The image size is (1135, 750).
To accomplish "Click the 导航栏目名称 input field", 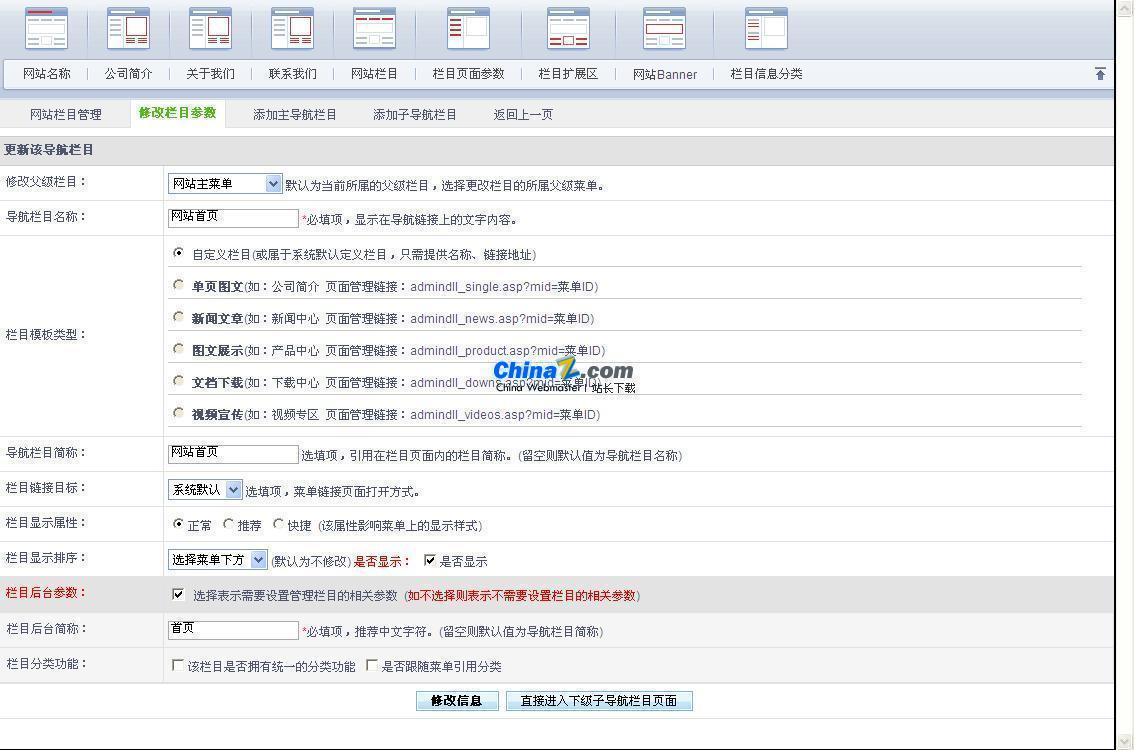I will click(233, 218).
